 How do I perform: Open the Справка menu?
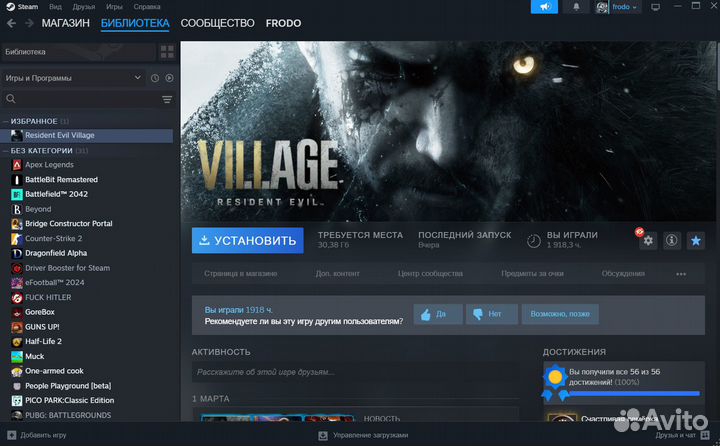tap(147, 7)
